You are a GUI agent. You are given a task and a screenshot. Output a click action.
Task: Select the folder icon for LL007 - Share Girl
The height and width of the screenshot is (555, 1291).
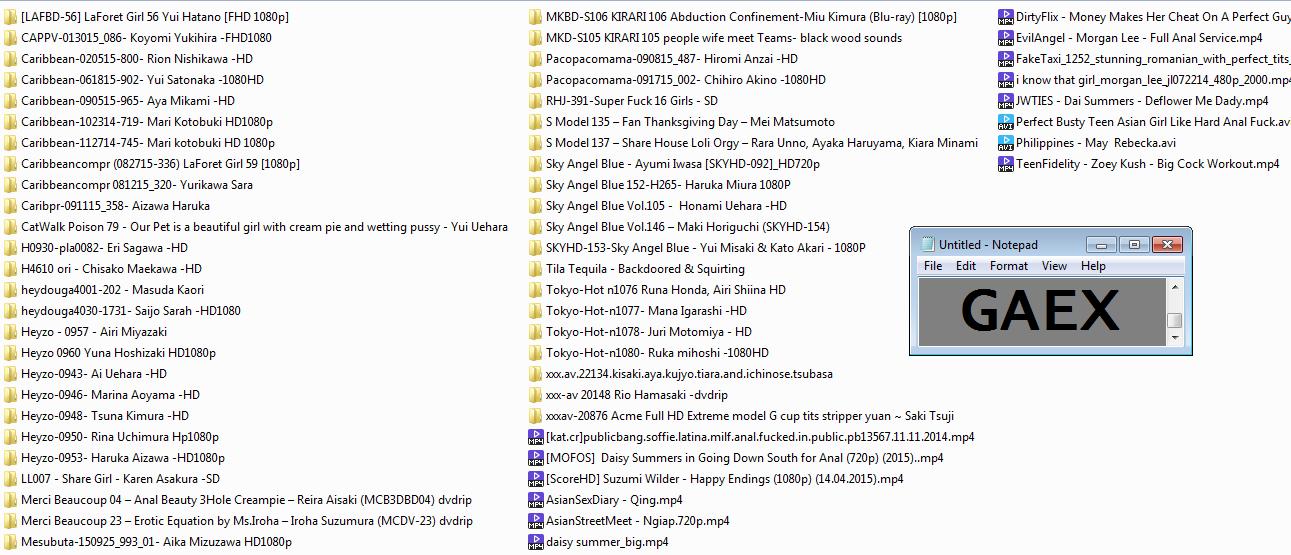(10, 479)
